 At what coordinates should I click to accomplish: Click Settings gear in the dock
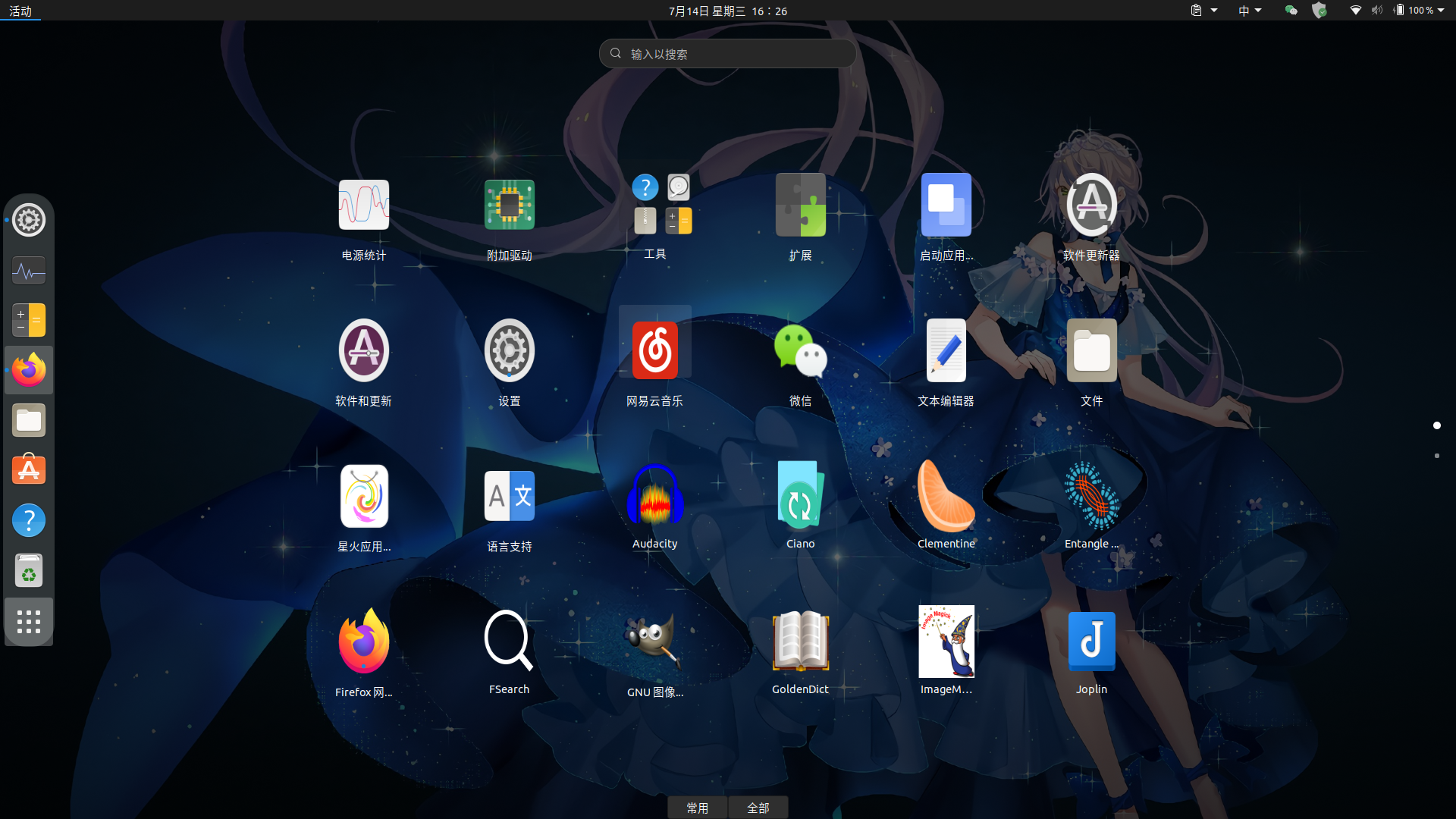pos(29,220)
